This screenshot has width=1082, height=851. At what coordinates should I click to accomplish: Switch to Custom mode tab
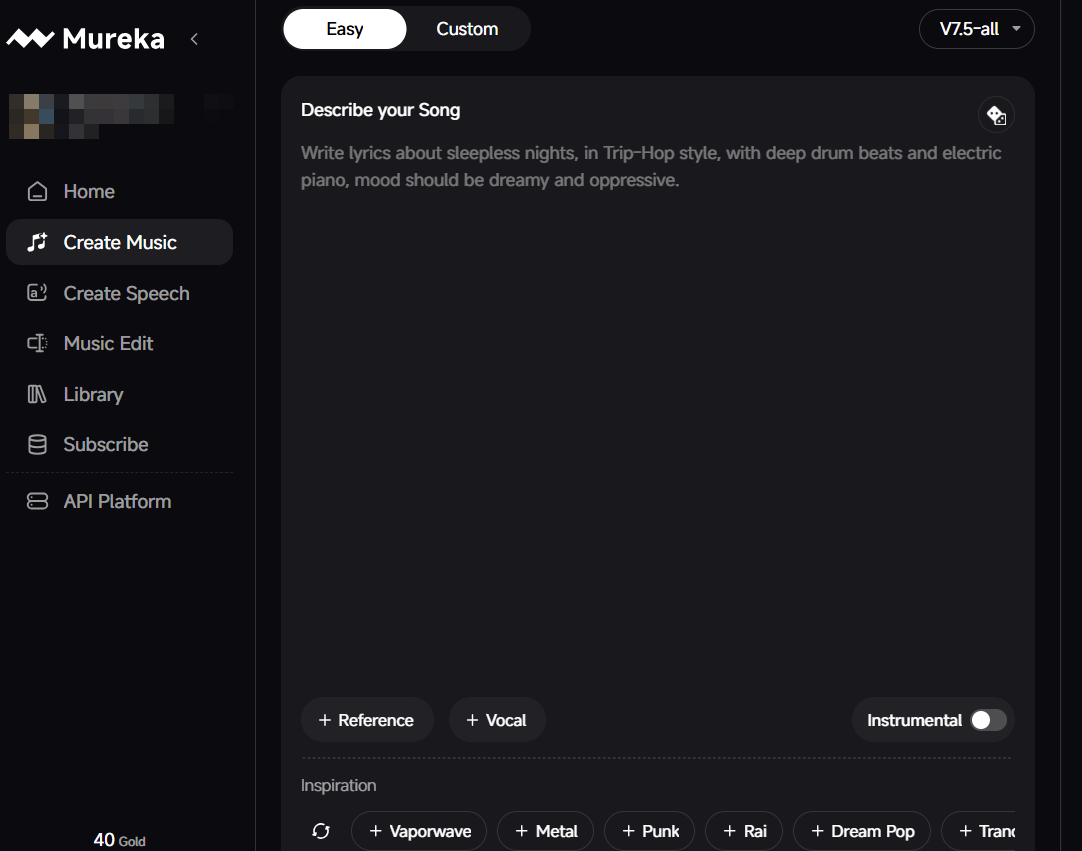click(x=467, y=29)
